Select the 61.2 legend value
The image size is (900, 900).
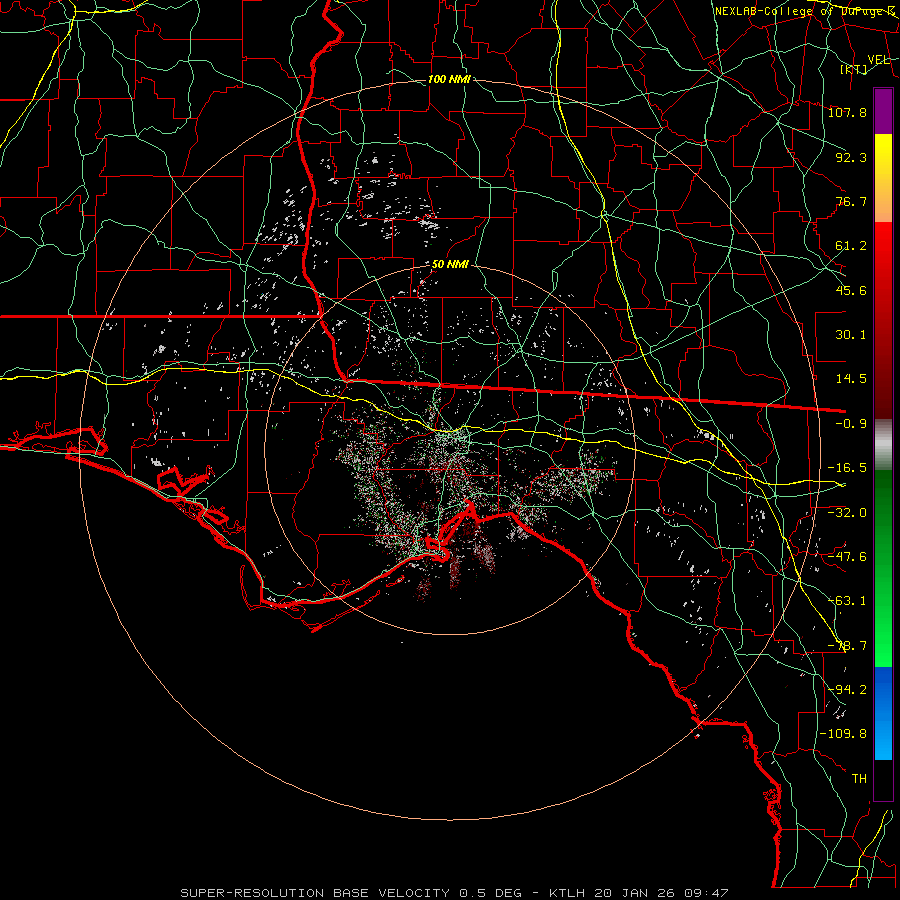point(851,246)
